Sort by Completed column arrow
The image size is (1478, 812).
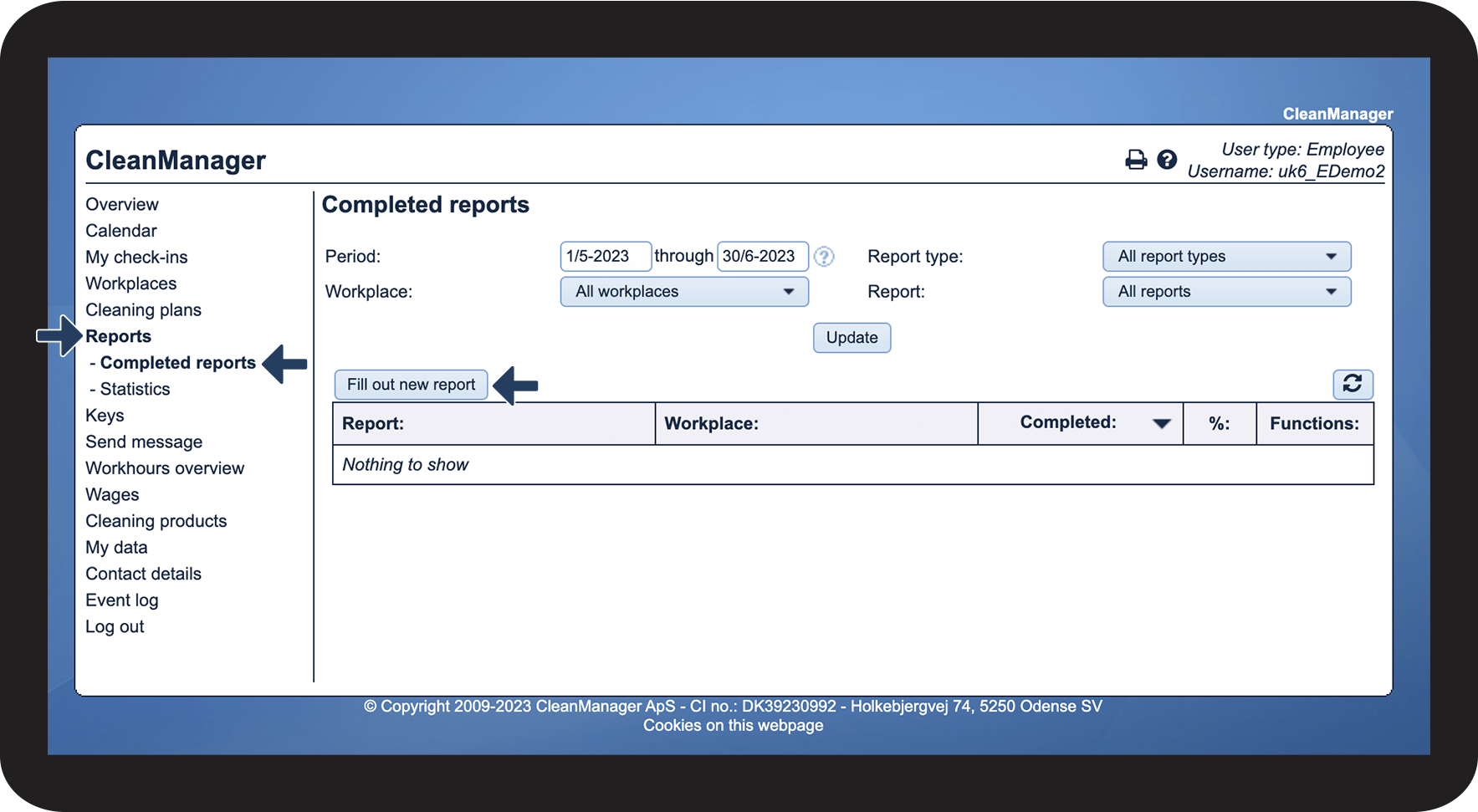[x=1161, y=424]
